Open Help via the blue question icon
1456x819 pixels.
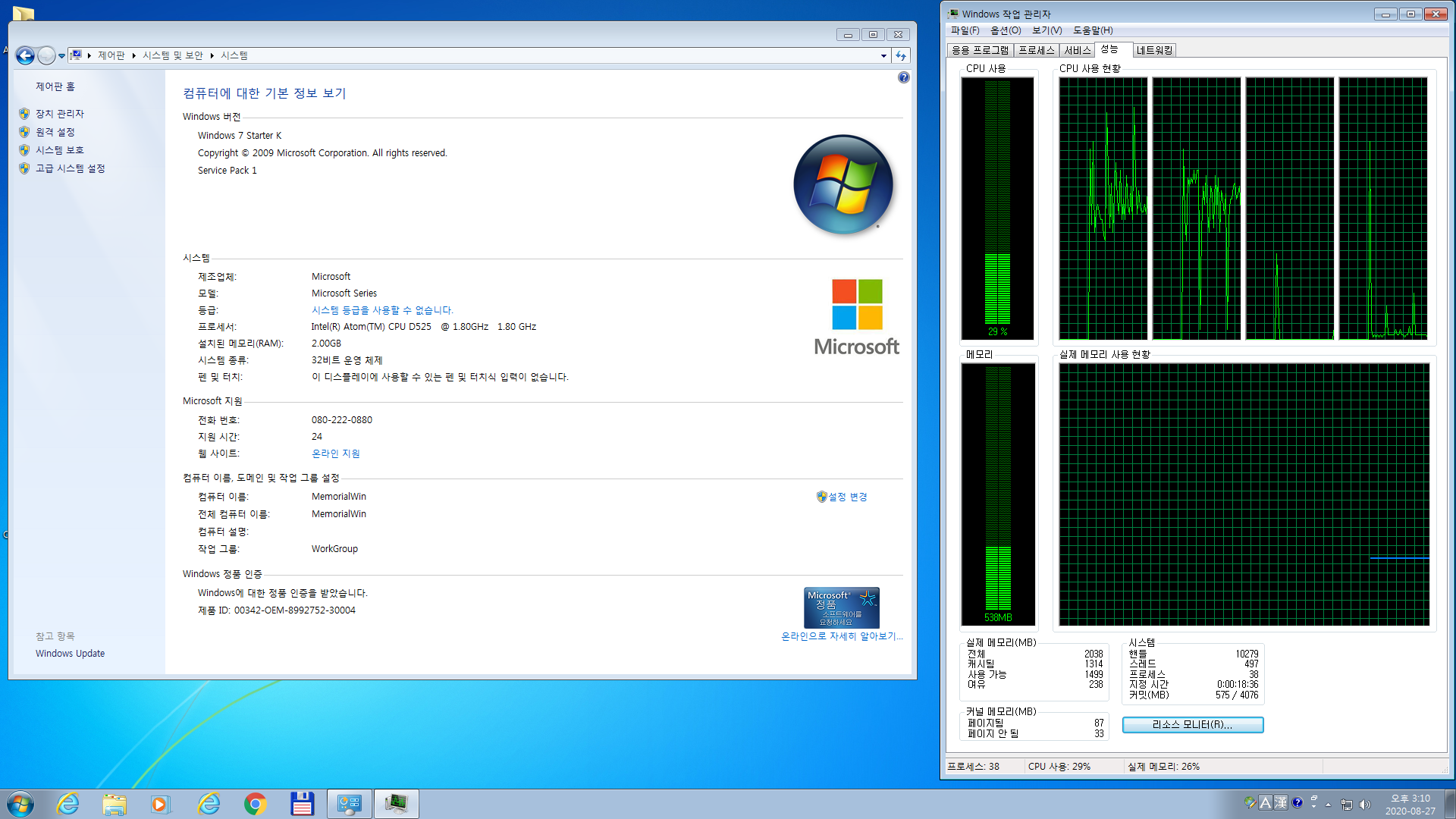[903, 77]
